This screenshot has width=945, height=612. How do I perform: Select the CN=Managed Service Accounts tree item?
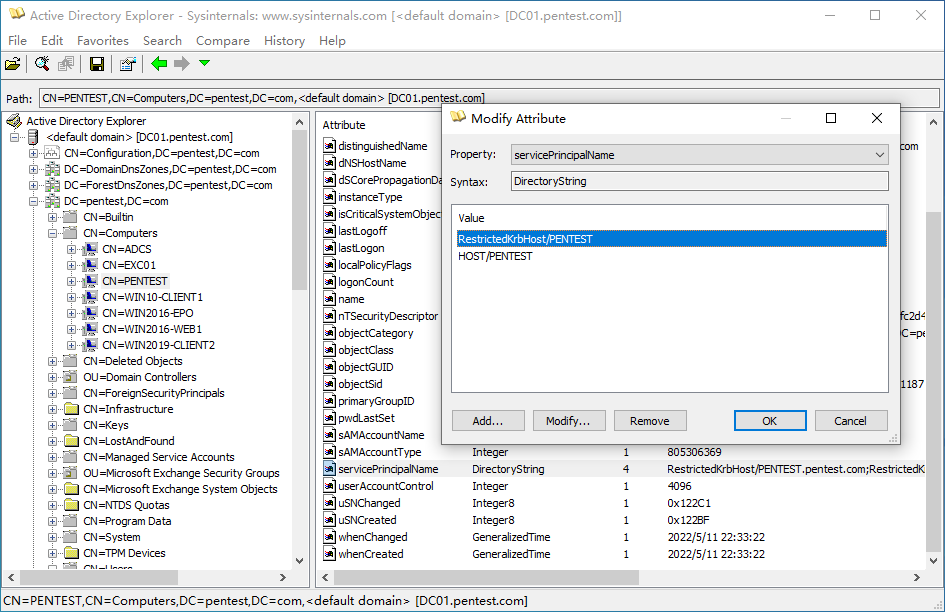click(159, 457)
